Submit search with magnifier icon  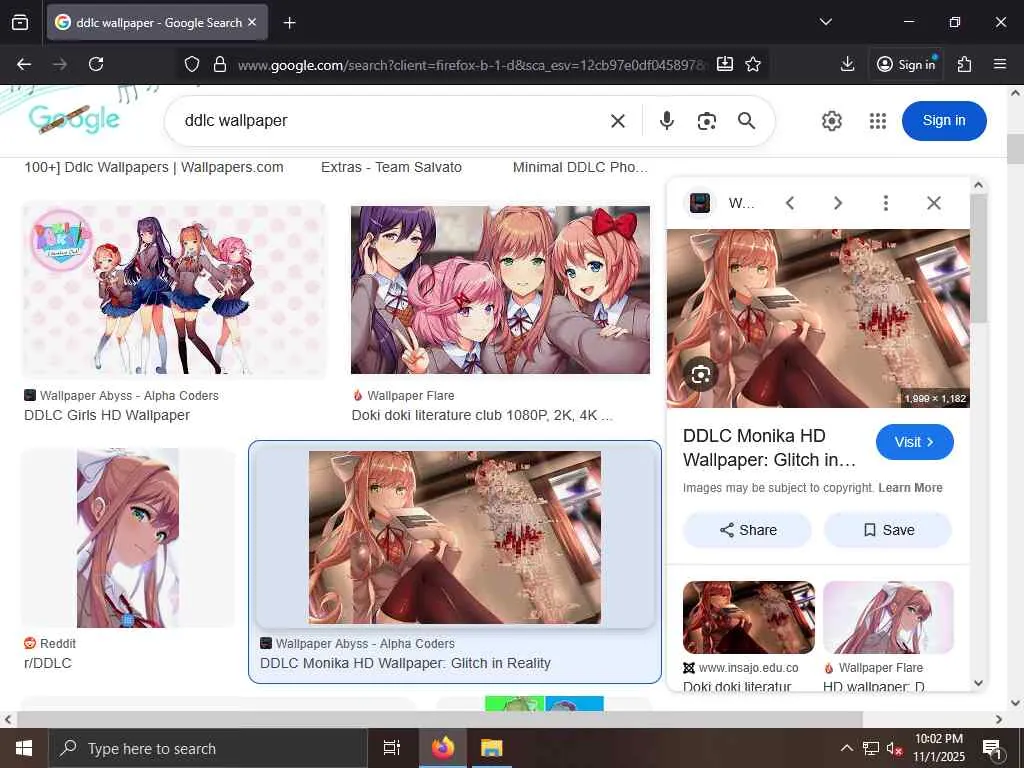point(746,121)
